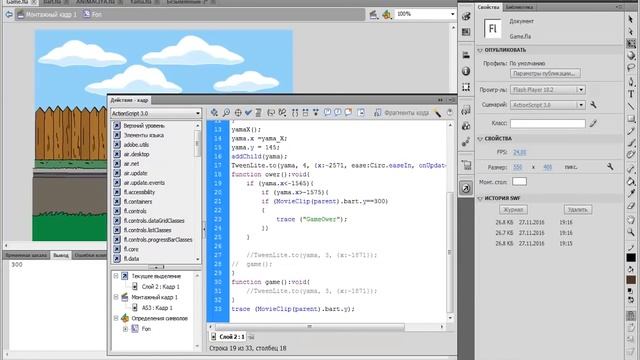This screenshot has height=360, width=640.
Task: Select the Subselection tool
Action: pyautogui.click(x=631, y=31)
